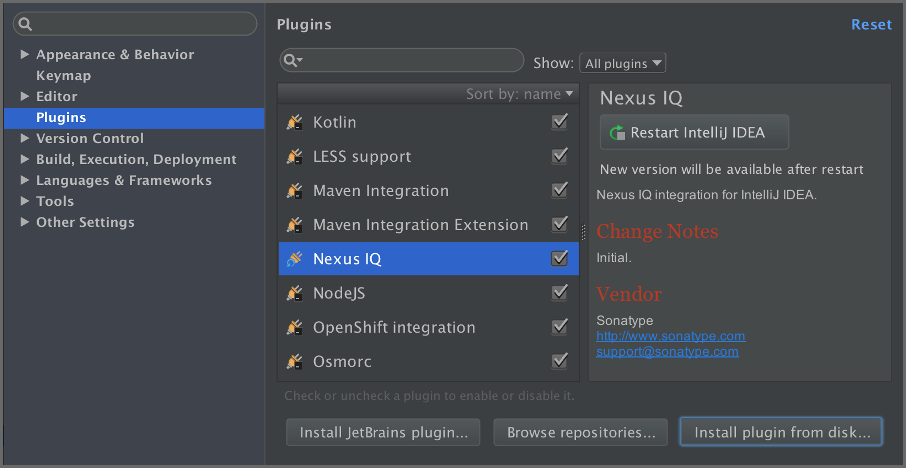The height and width of the screenshot is (468, 906).
Task: Open Editor settings label
Action: (x=56, y=96)
